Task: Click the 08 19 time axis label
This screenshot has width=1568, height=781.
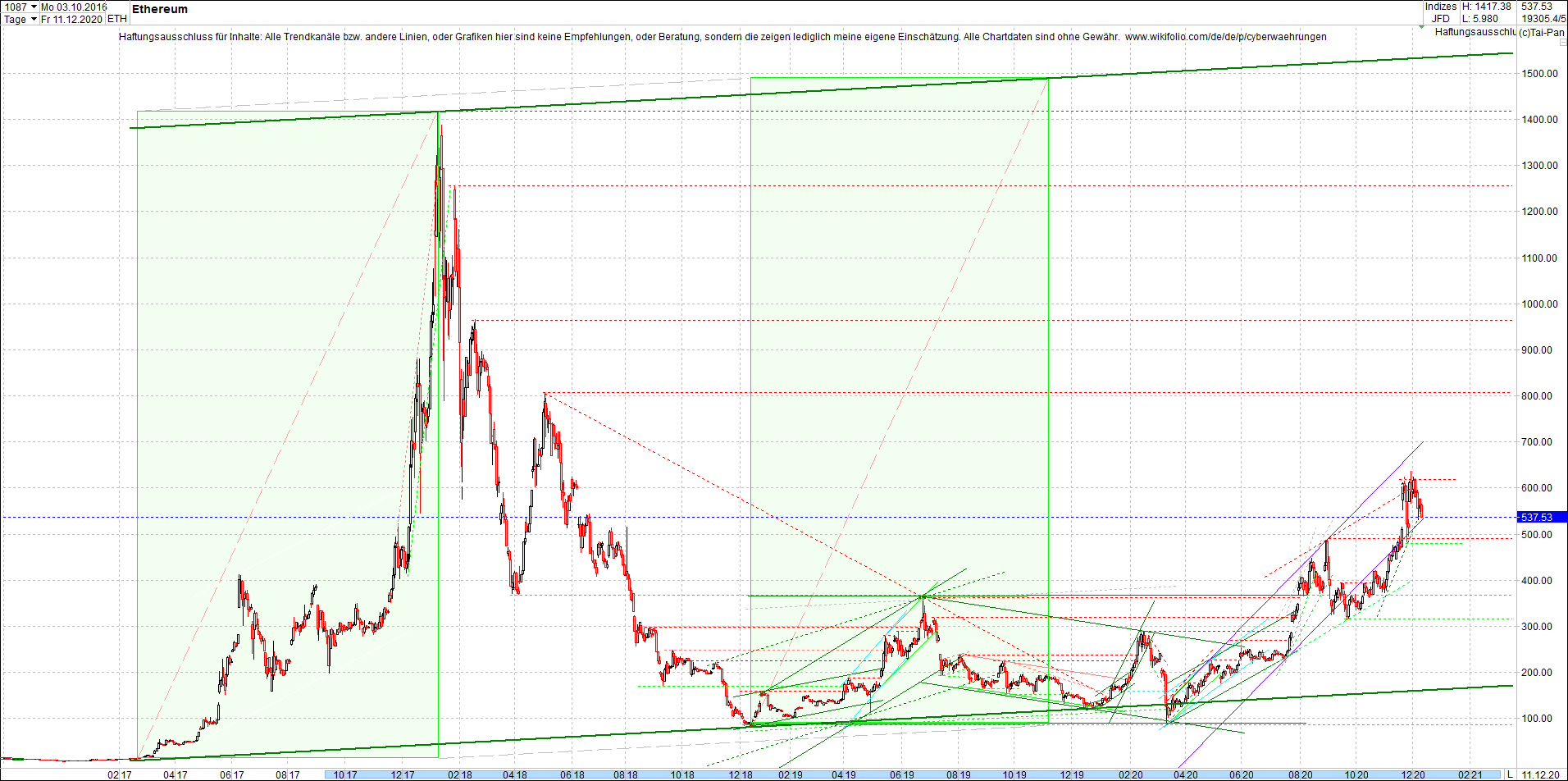Action: [959, 774]
